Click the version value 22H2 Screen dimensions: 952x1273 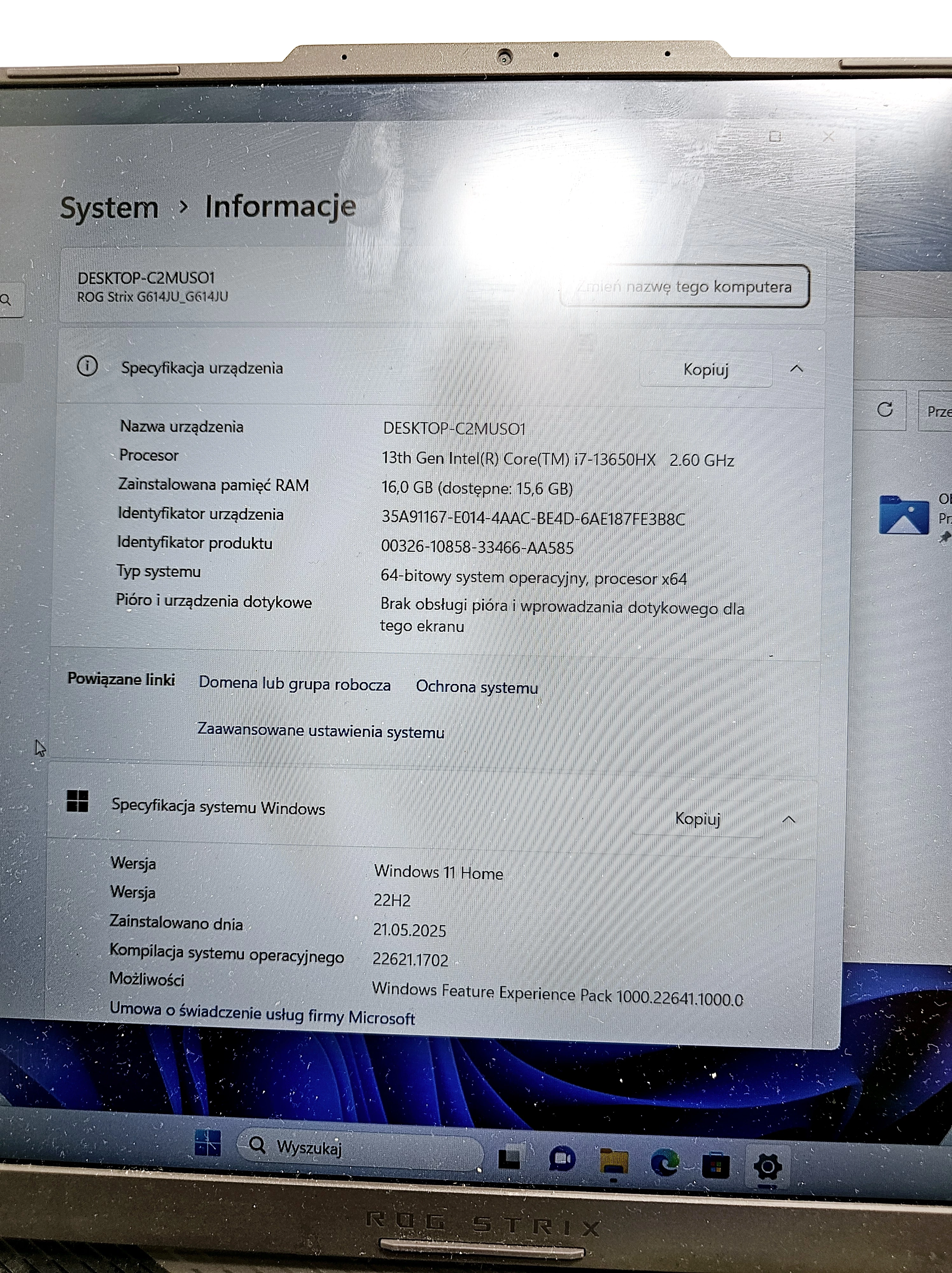392,900
